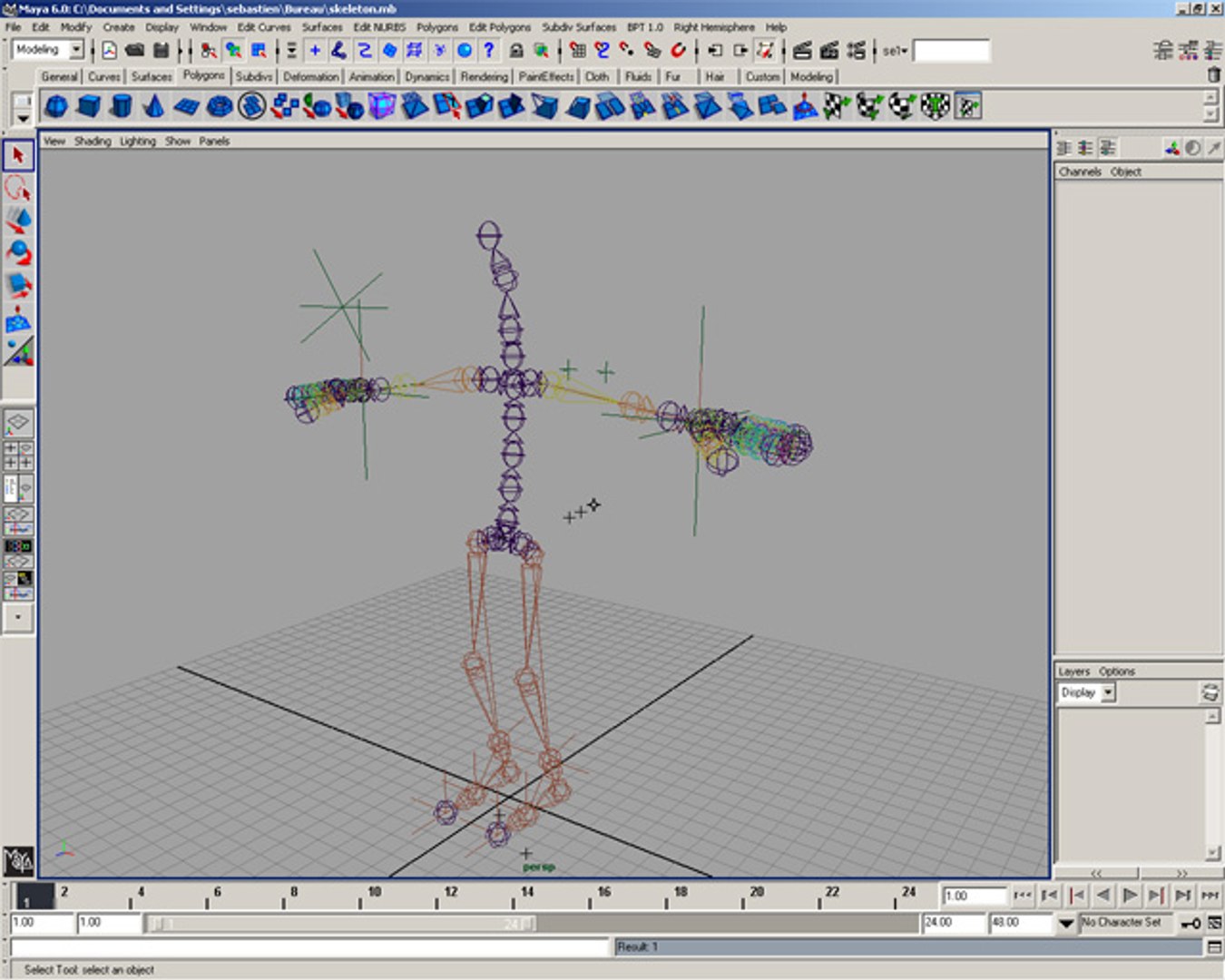Create a polygon cone from shelf
The height and width of the screenshot is (980, 1225).
point(153,106)
